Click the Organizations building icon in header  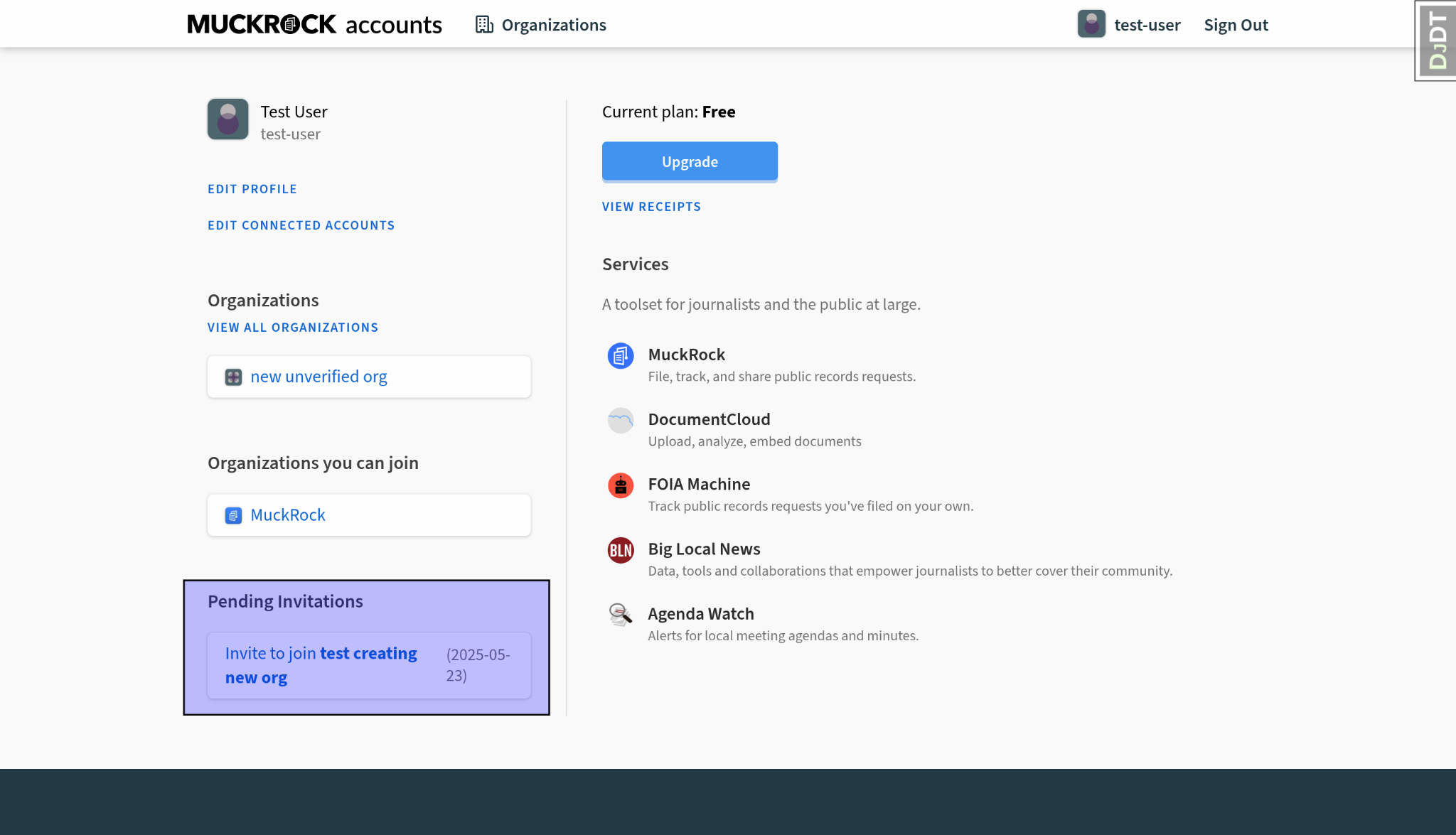point(484,25)
